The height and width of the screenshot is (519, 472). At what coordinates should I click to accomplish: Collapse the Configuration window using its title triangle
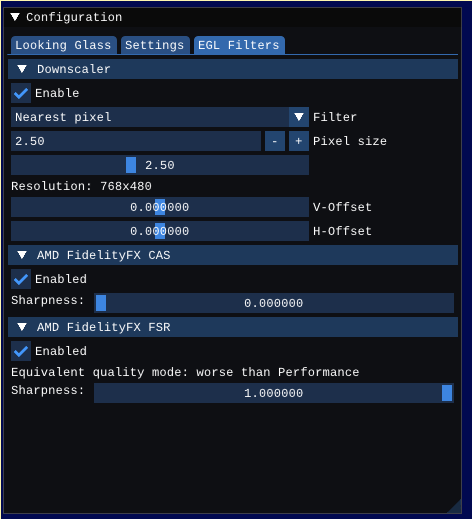[15, 17]
